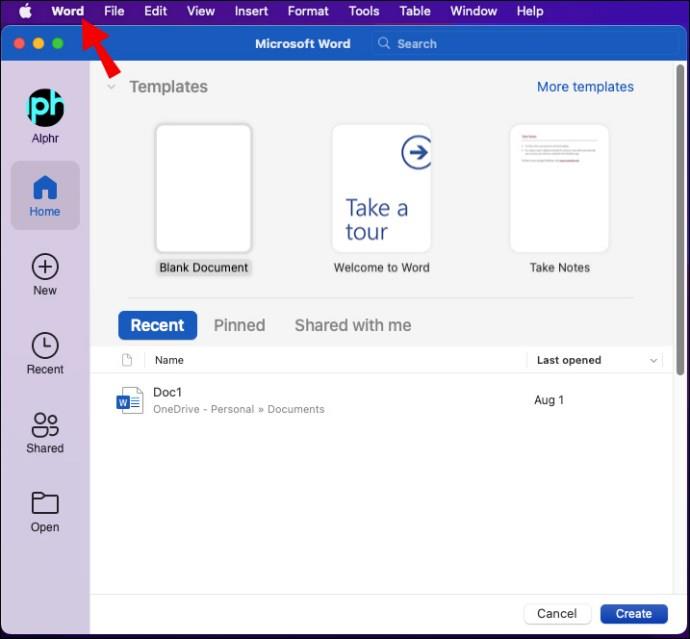Open the Word application menu
Image resolution: width=690 pixels, height=639 pixels.
(67, 11)
